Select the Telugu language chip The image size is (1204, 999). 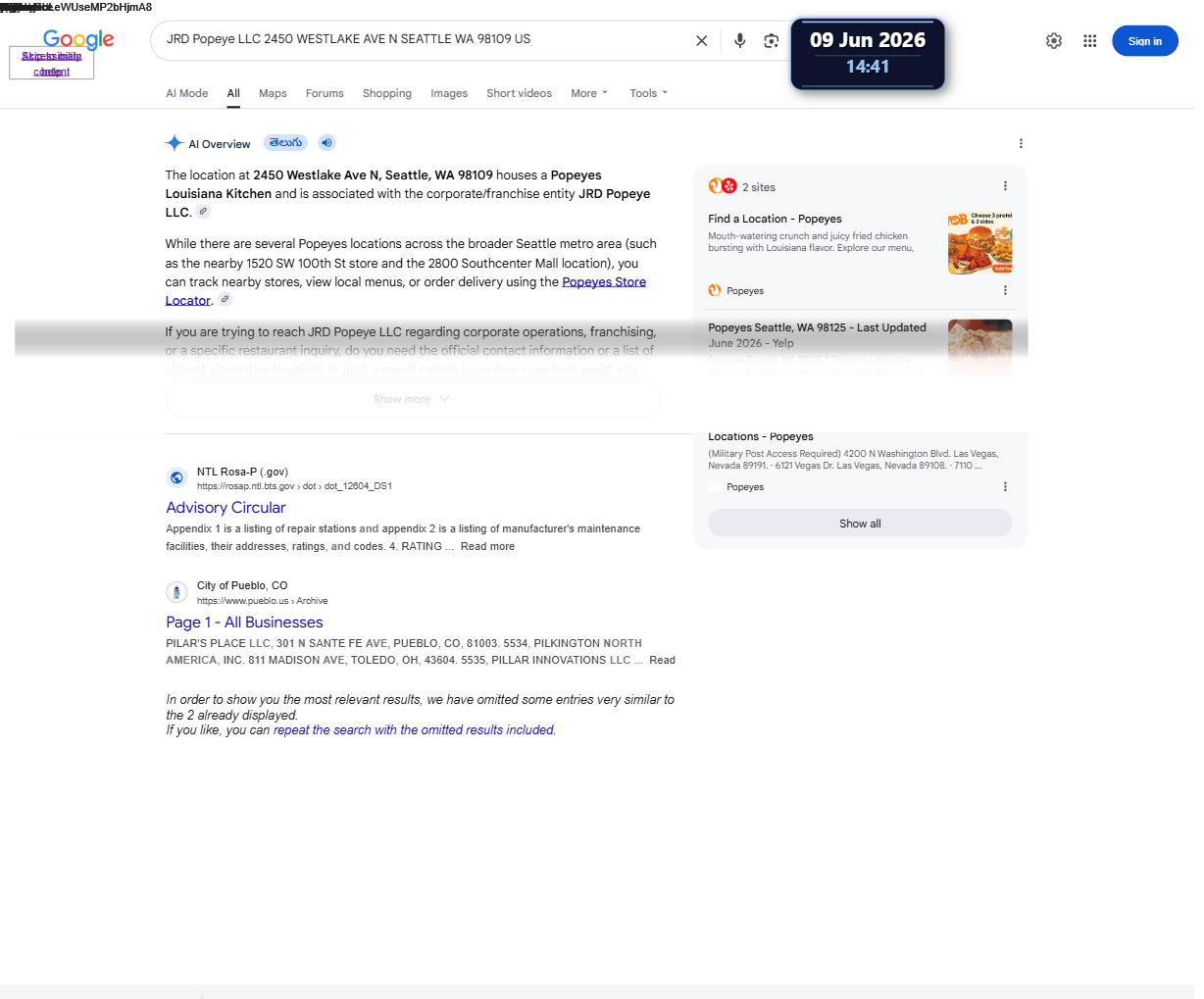pos(285,143)
